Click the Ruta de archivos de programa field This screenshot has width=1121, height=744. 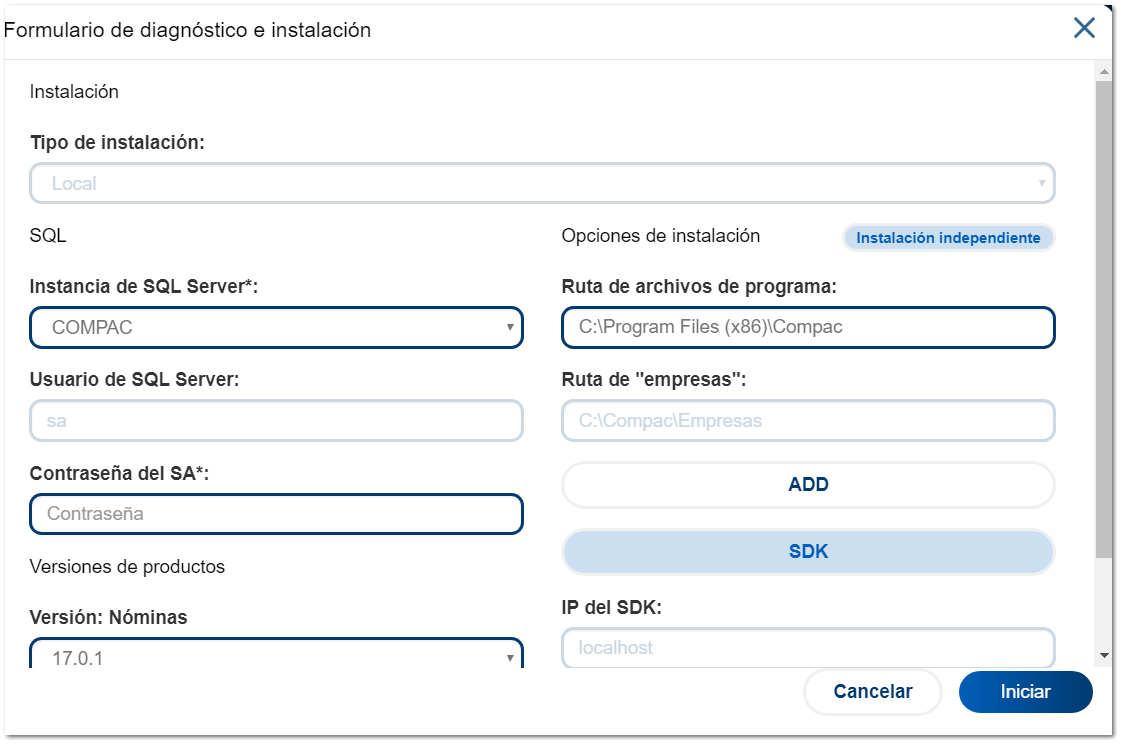tap(808, 327)
